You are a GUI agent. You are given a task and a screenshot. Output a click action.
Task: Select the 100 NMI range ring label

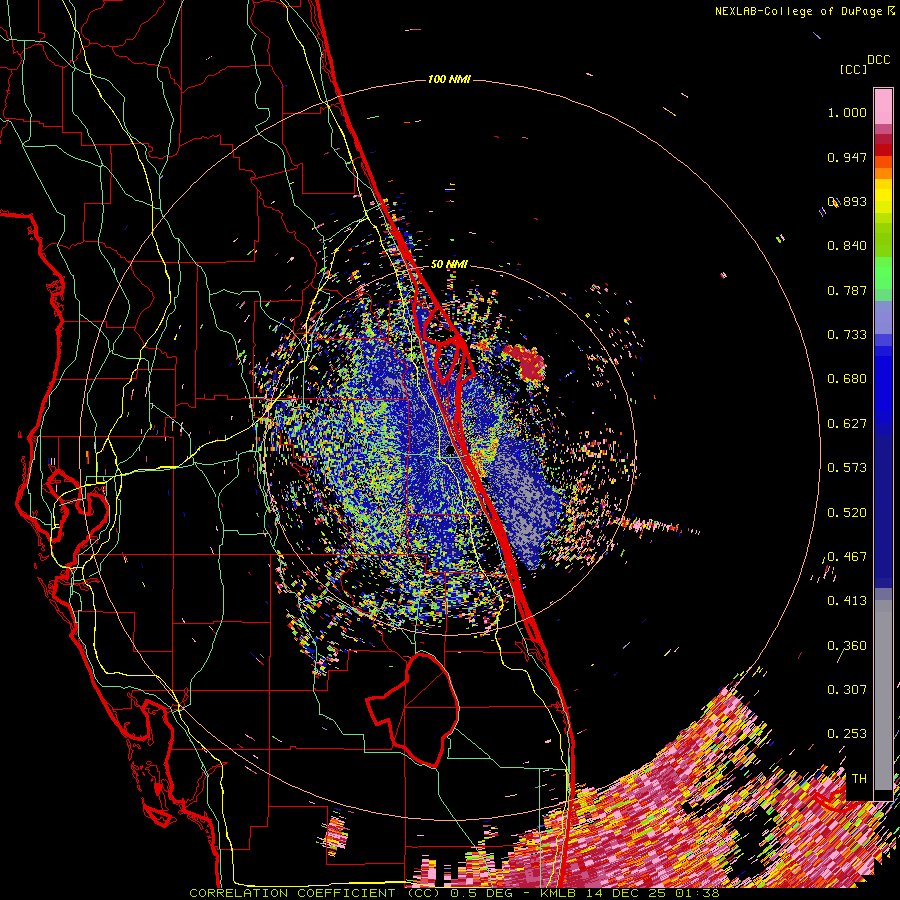[449, 79]
